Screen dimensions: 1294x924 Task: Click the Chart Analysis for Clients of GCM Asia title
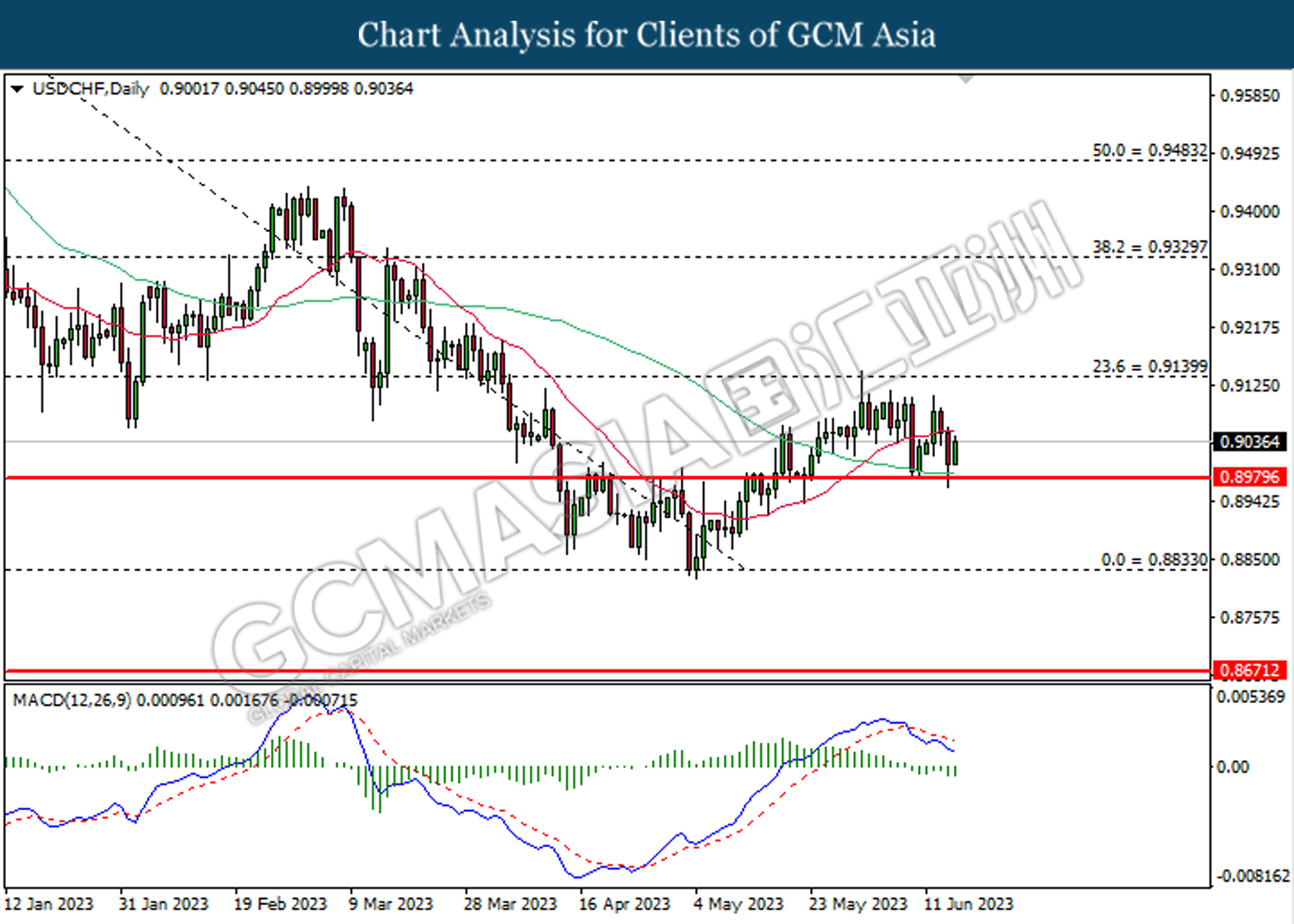647,35
